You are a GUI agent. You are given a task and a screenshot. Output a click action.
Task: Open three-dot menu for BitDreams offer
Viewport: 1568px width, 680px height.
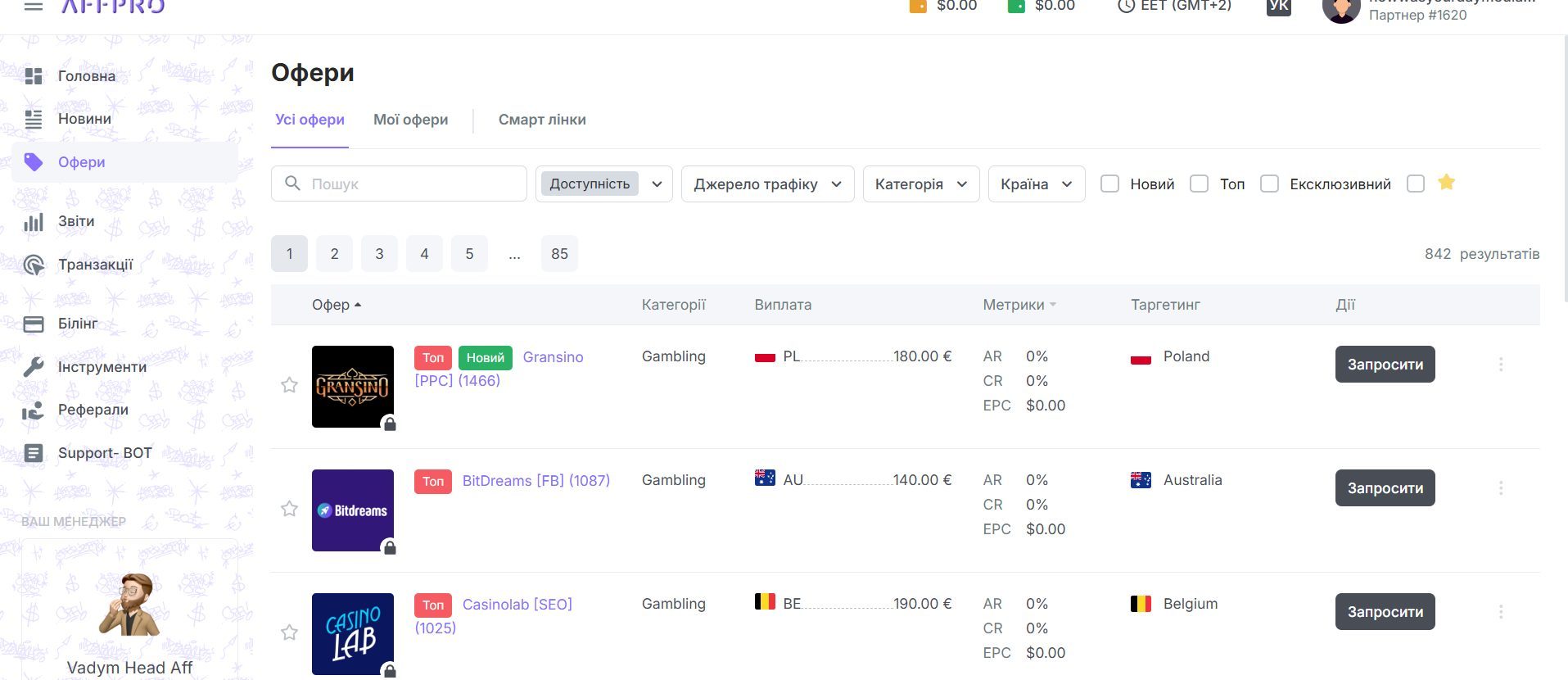[1500, 488]
